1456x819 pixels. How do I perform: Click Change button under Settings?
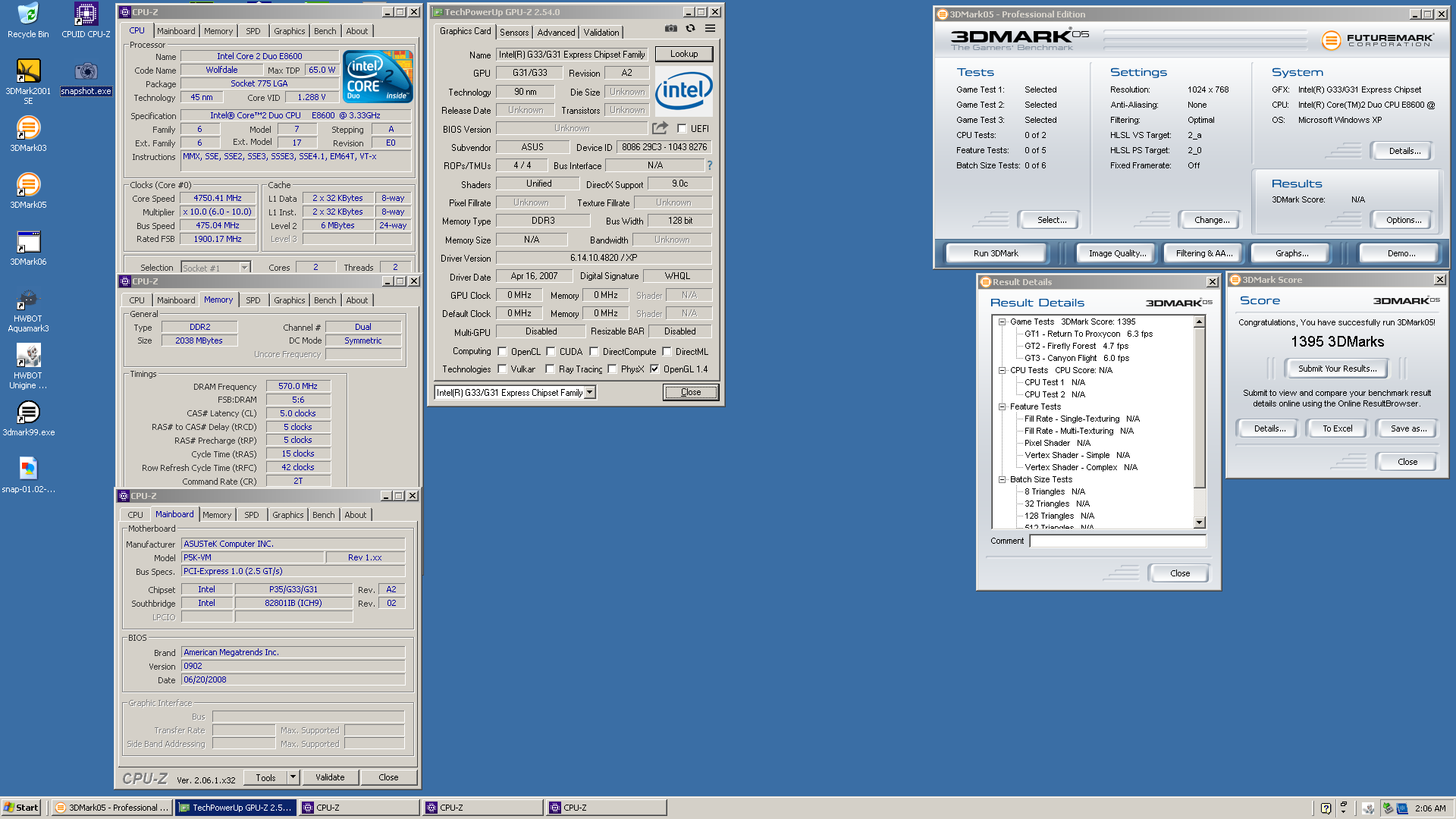click(1212, 220)
